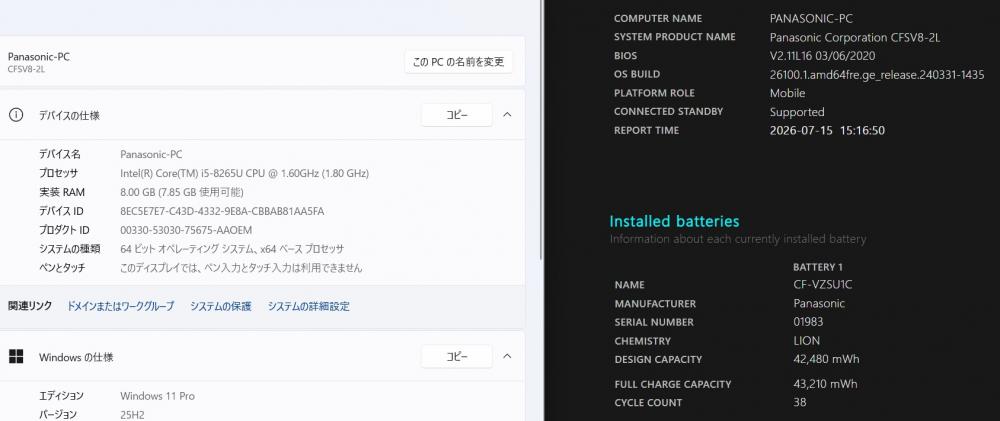
Task: Select the version value 25H2
Action: 132,415
